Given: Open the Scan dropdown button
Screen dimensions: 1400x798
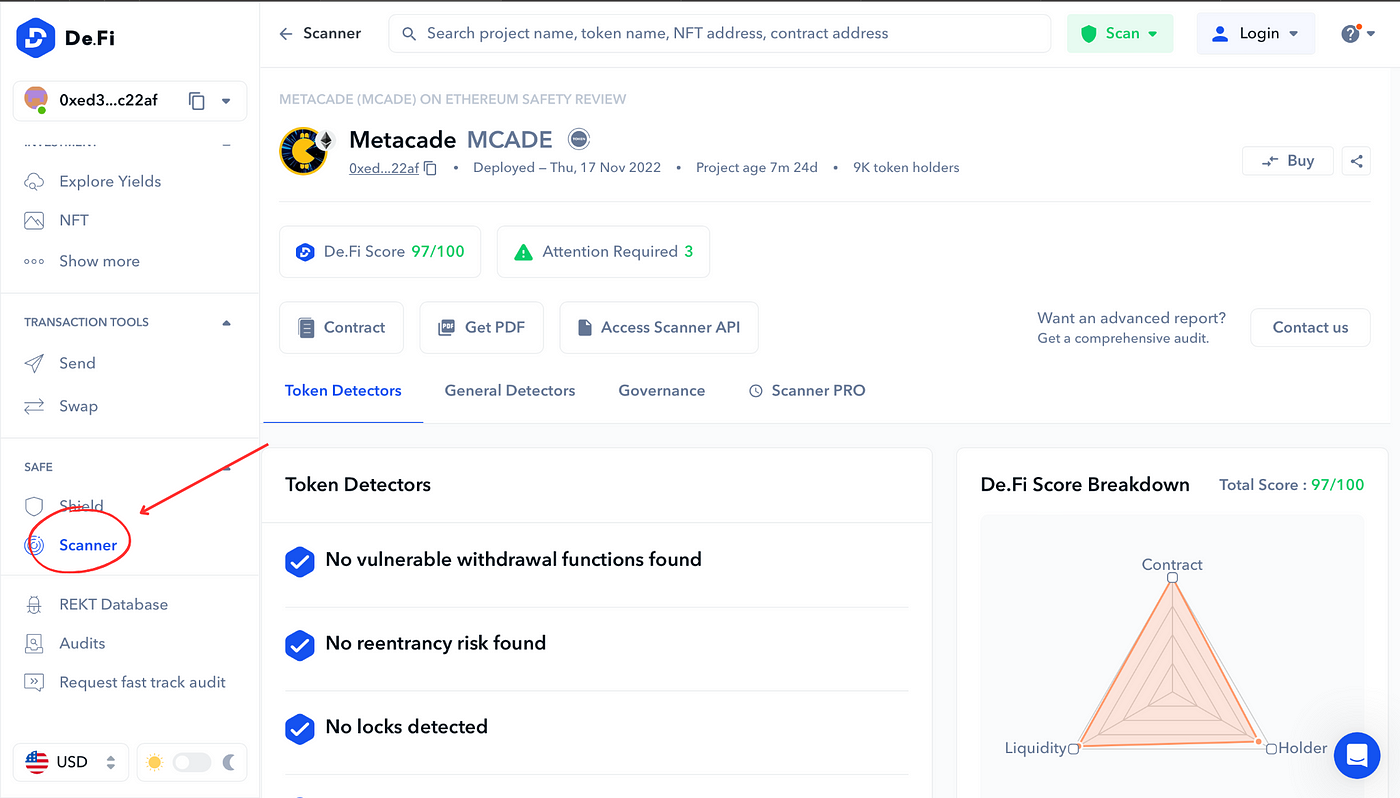Looking at the screenshot, I should (x=1120, y=33).
